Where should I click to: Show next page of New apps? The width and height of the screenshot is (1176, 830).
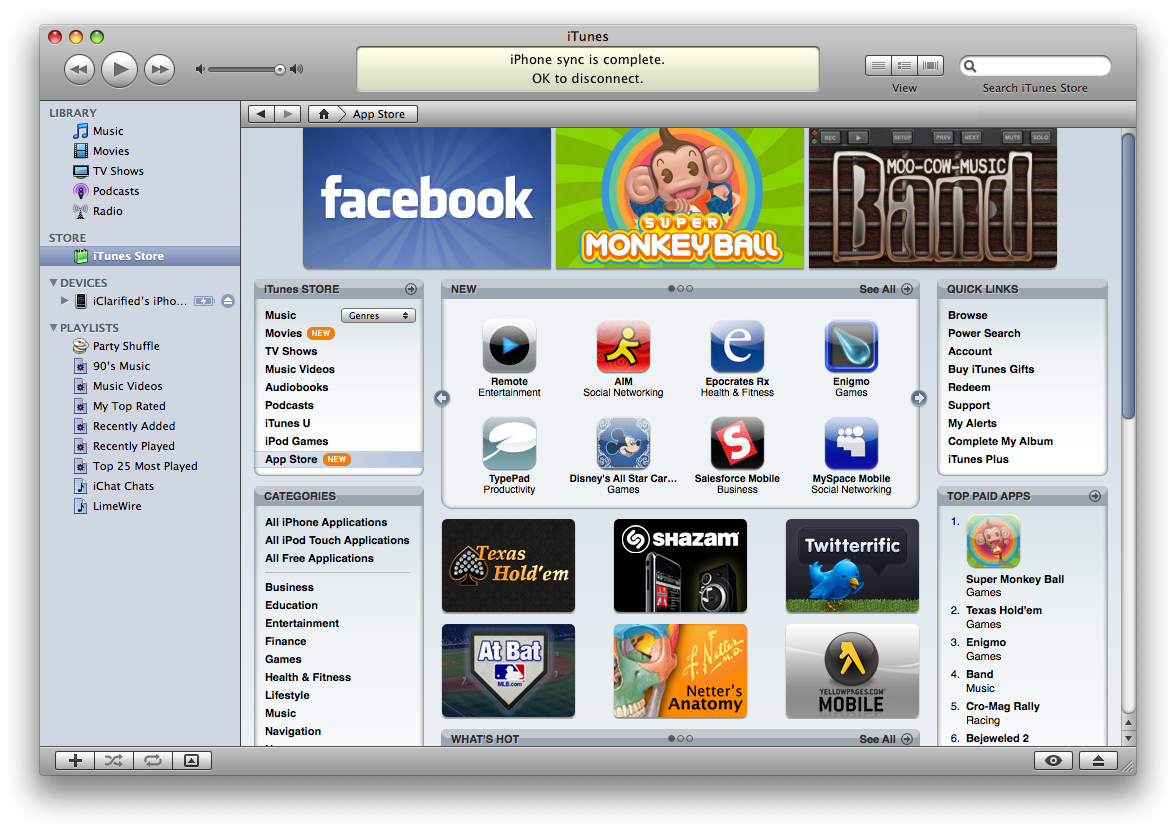[919, 398]
